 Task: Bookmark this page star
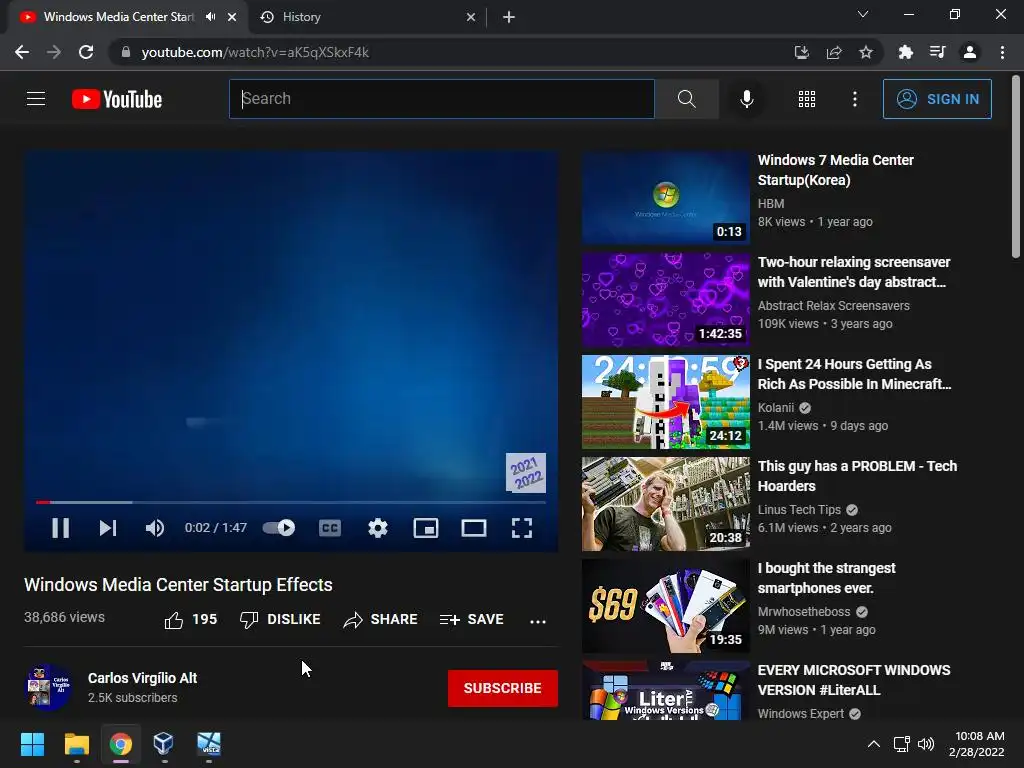[866, 52]
